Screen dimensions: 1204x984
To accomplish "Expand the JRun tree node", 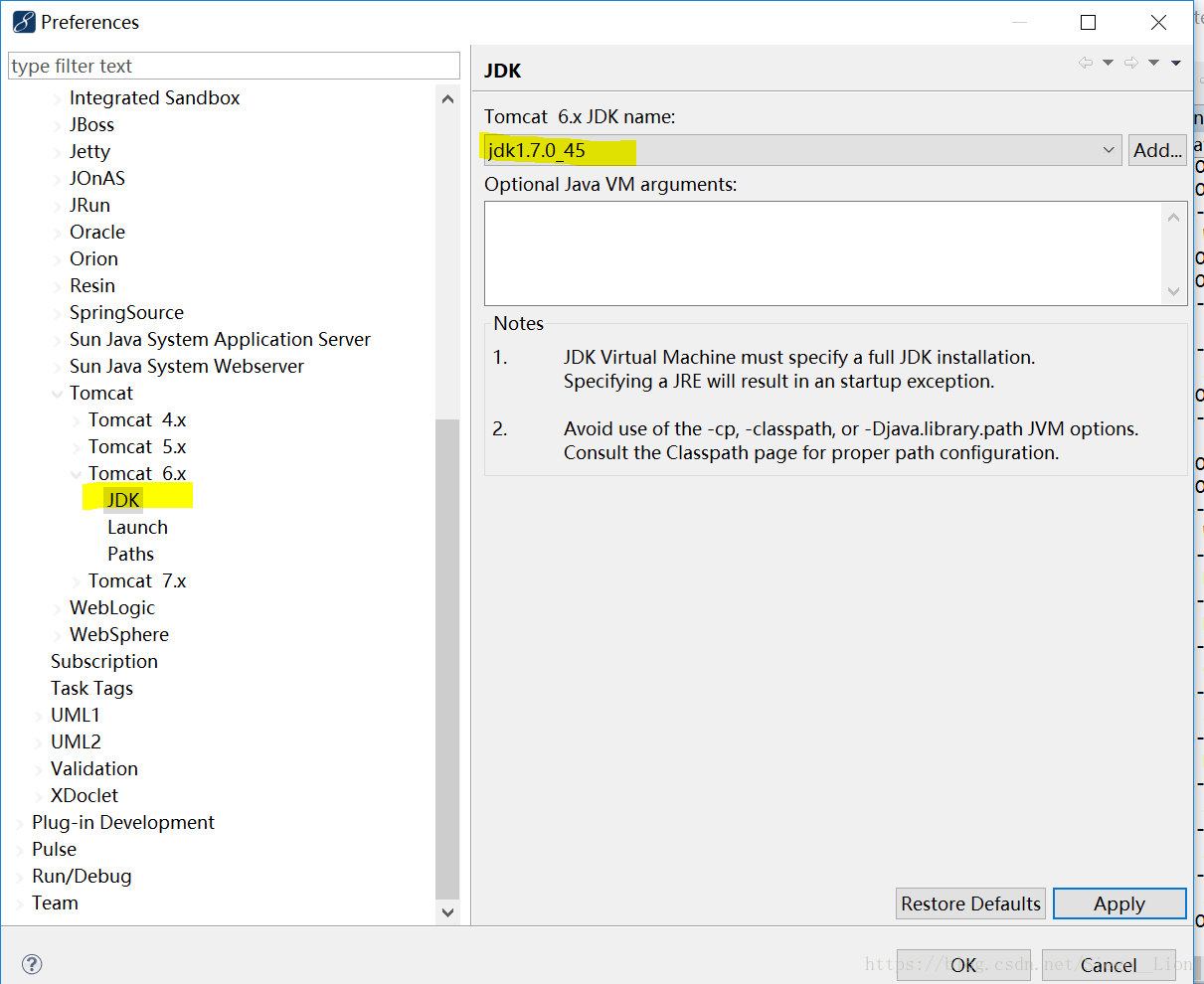I will pyautogui.click(x=58, y=206).
